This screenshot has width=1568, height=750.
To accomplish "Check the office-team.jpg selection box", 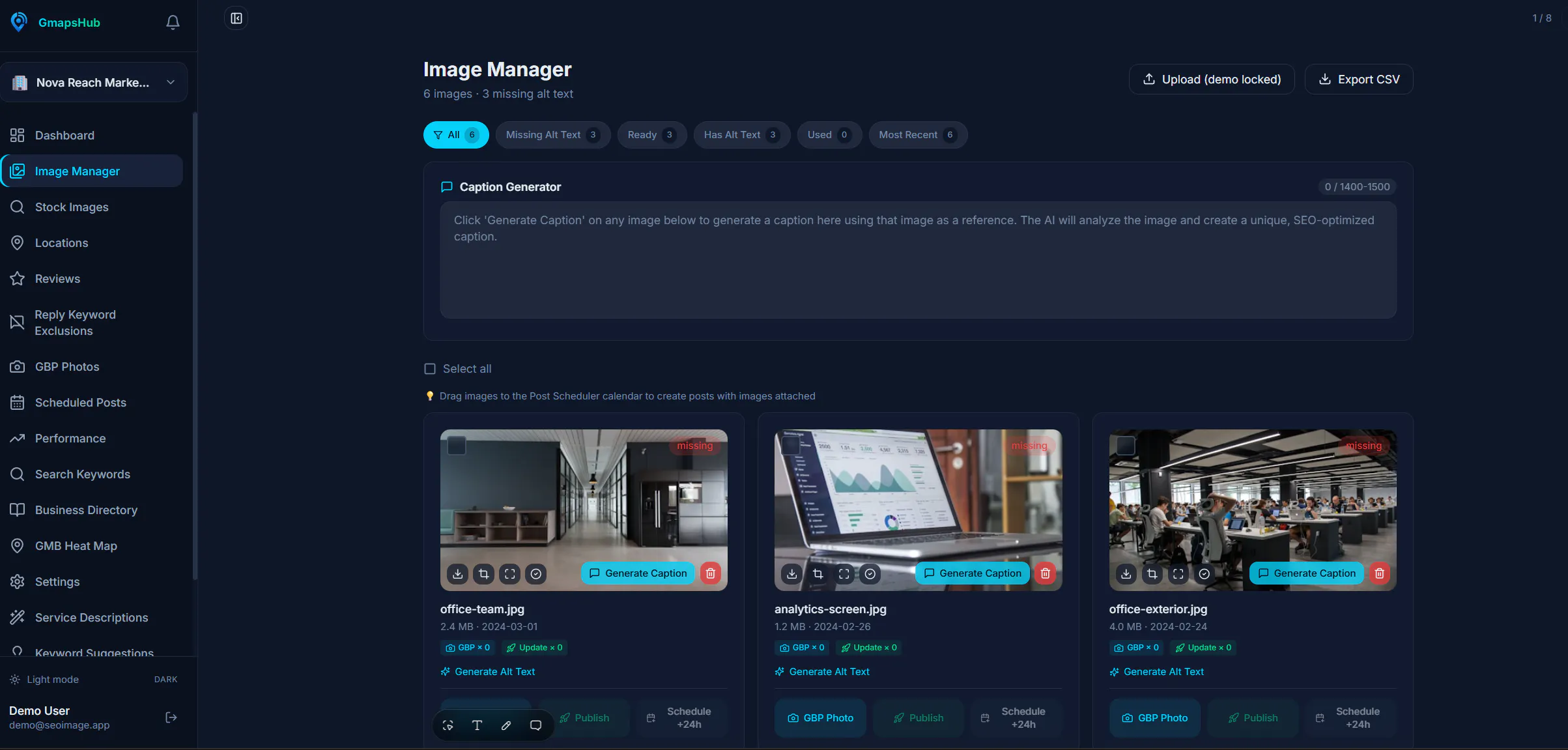I will [457, 446].
